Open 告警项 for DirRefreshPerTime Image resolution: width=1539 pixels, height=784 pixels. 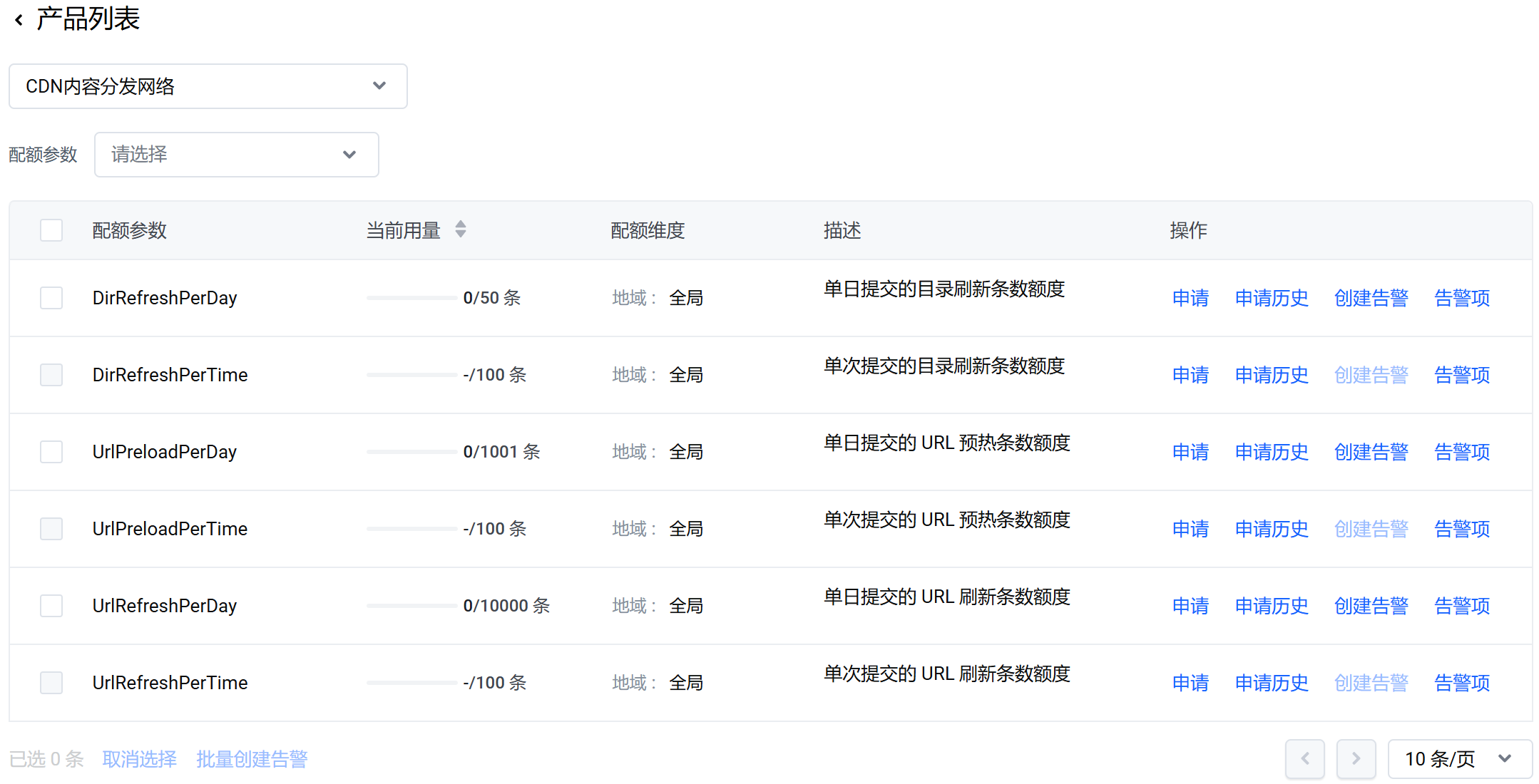point(1462,375)
